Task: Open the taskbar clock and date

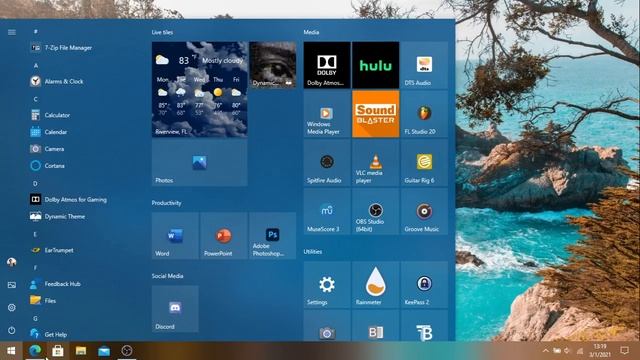Action: [600, 351]
